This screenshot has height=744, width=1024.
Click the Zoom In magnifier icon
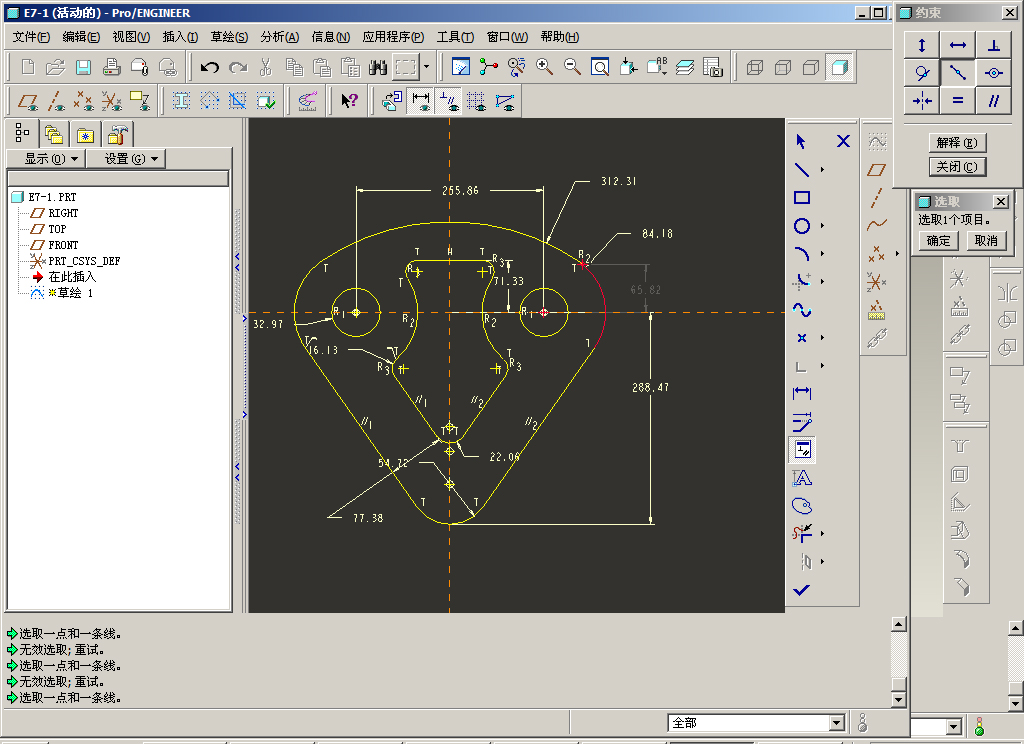click(544, 67)
